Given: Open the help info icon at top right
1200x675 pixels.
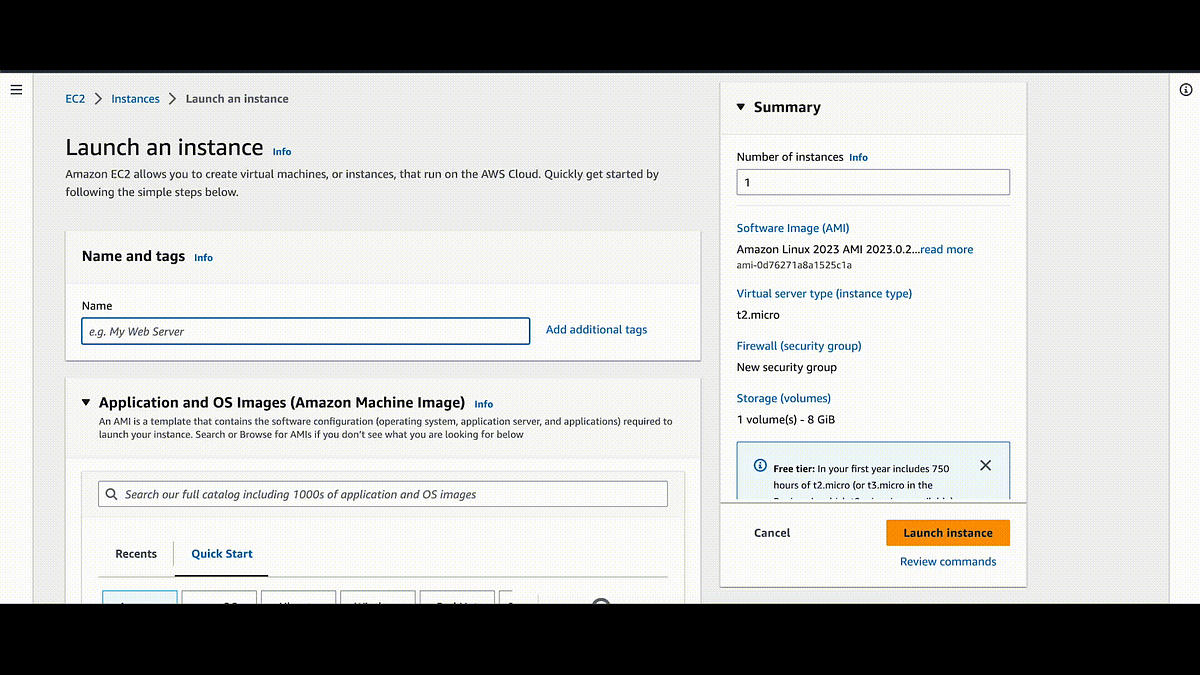Looking at the screenshot, I should (1185, 89).
